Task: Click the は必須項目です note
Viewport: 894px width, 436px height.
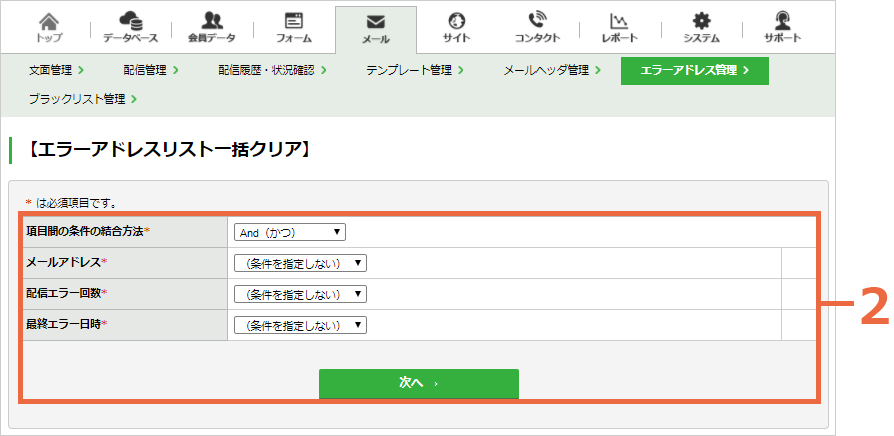Action: click(76, 203)
